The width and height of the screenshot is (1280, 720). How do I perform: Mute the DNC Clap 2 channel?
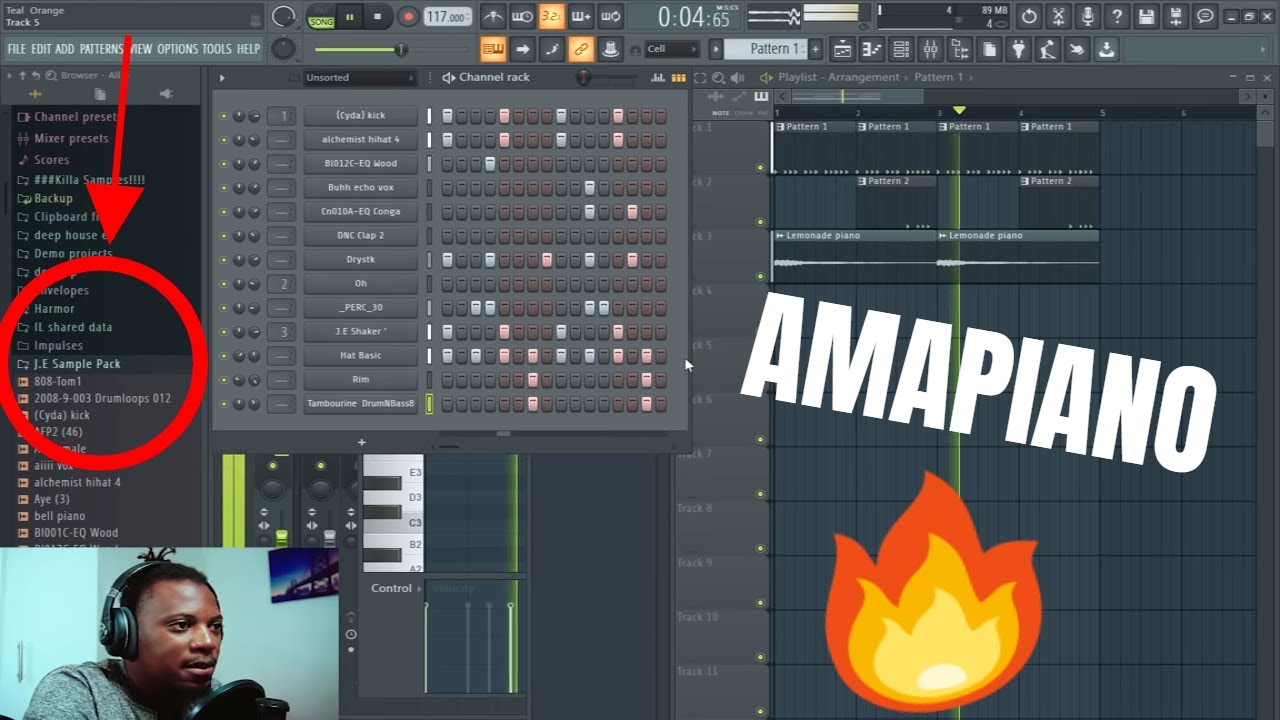point(224,236)
